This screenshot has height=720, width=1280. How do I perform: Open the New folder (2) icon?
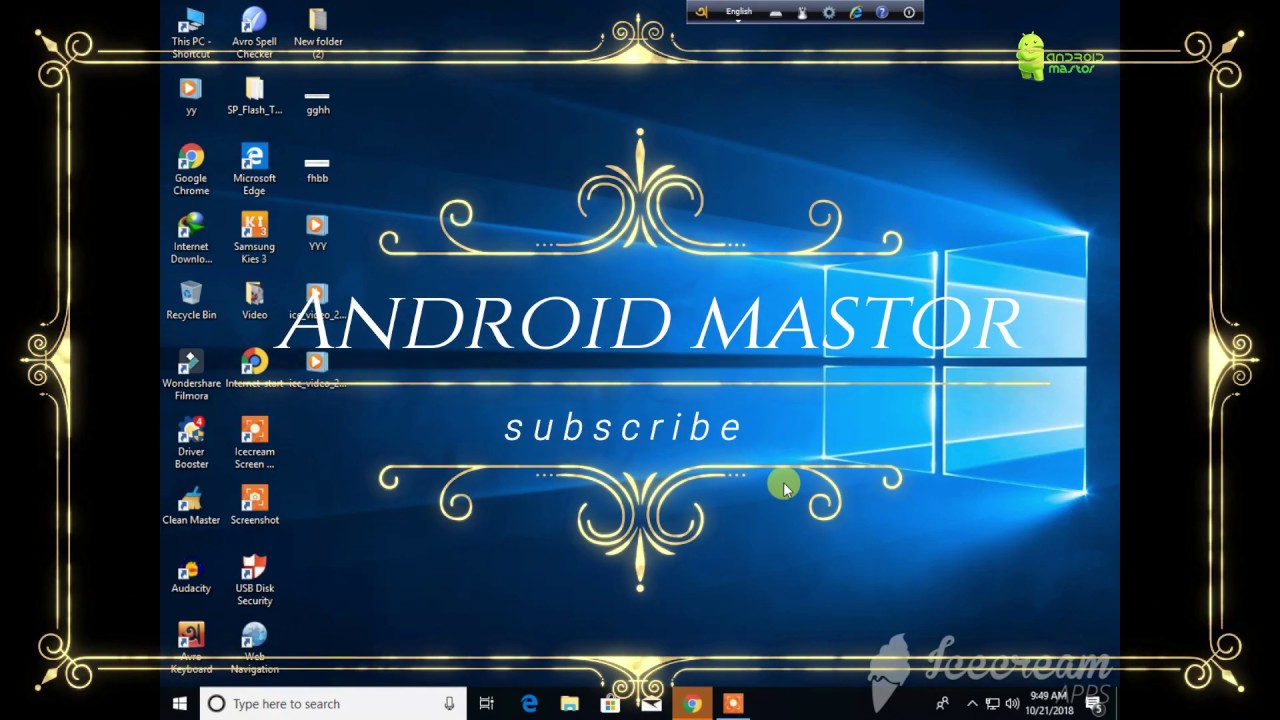(x=318, y=32)
